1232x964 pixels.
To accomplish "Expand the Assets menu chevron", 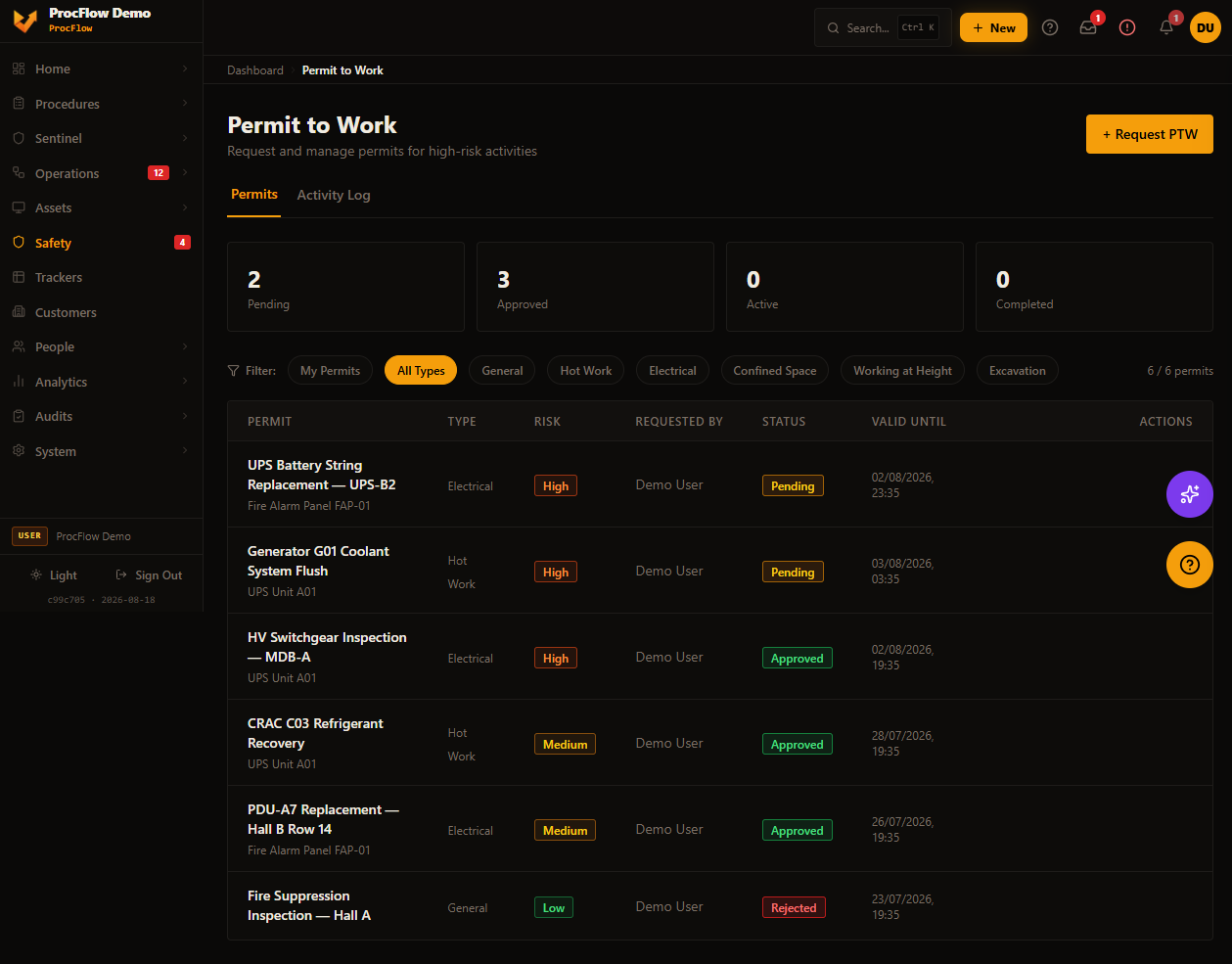I will point(185,207).
